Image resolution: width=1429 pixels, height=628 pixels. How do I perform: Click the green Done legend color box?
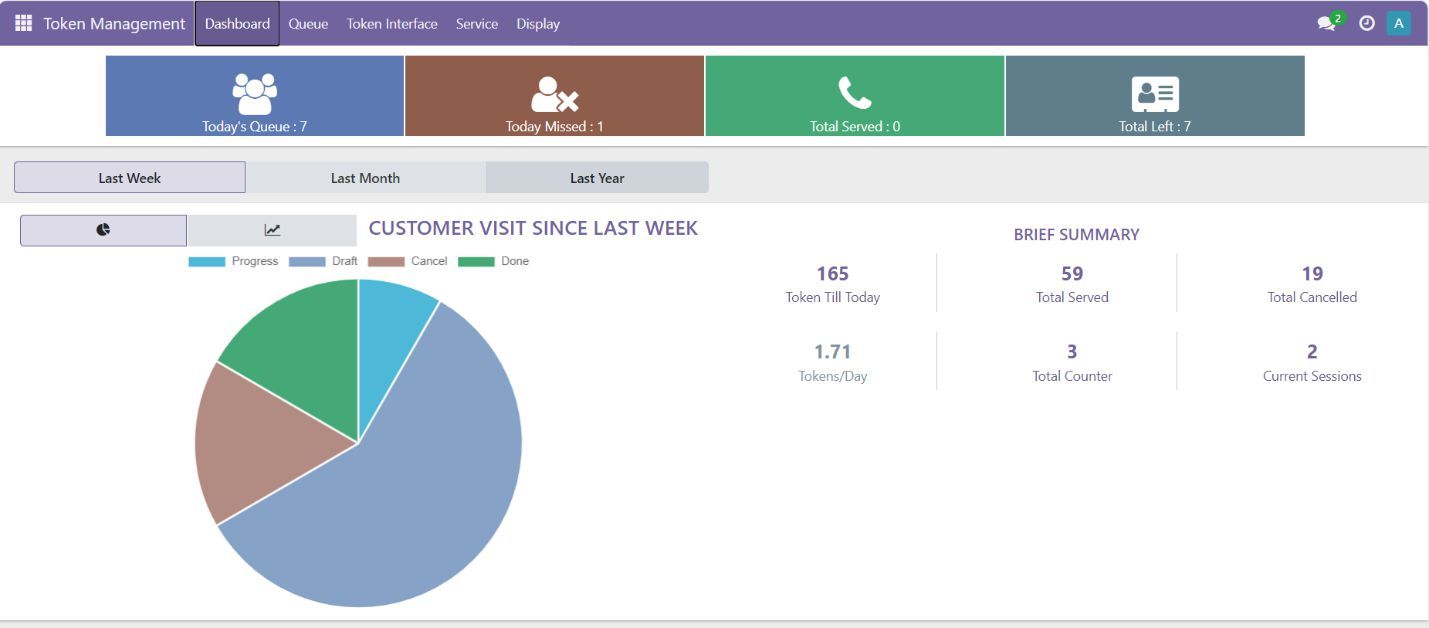coord(476,262)
